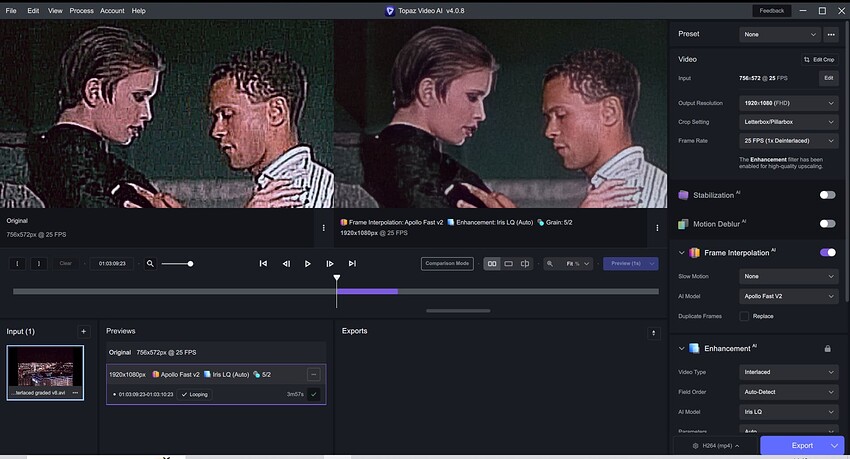Open the Original pane three-dot menu
The width and height of the screenshot is (850, 459).
(x=324, y=228)
